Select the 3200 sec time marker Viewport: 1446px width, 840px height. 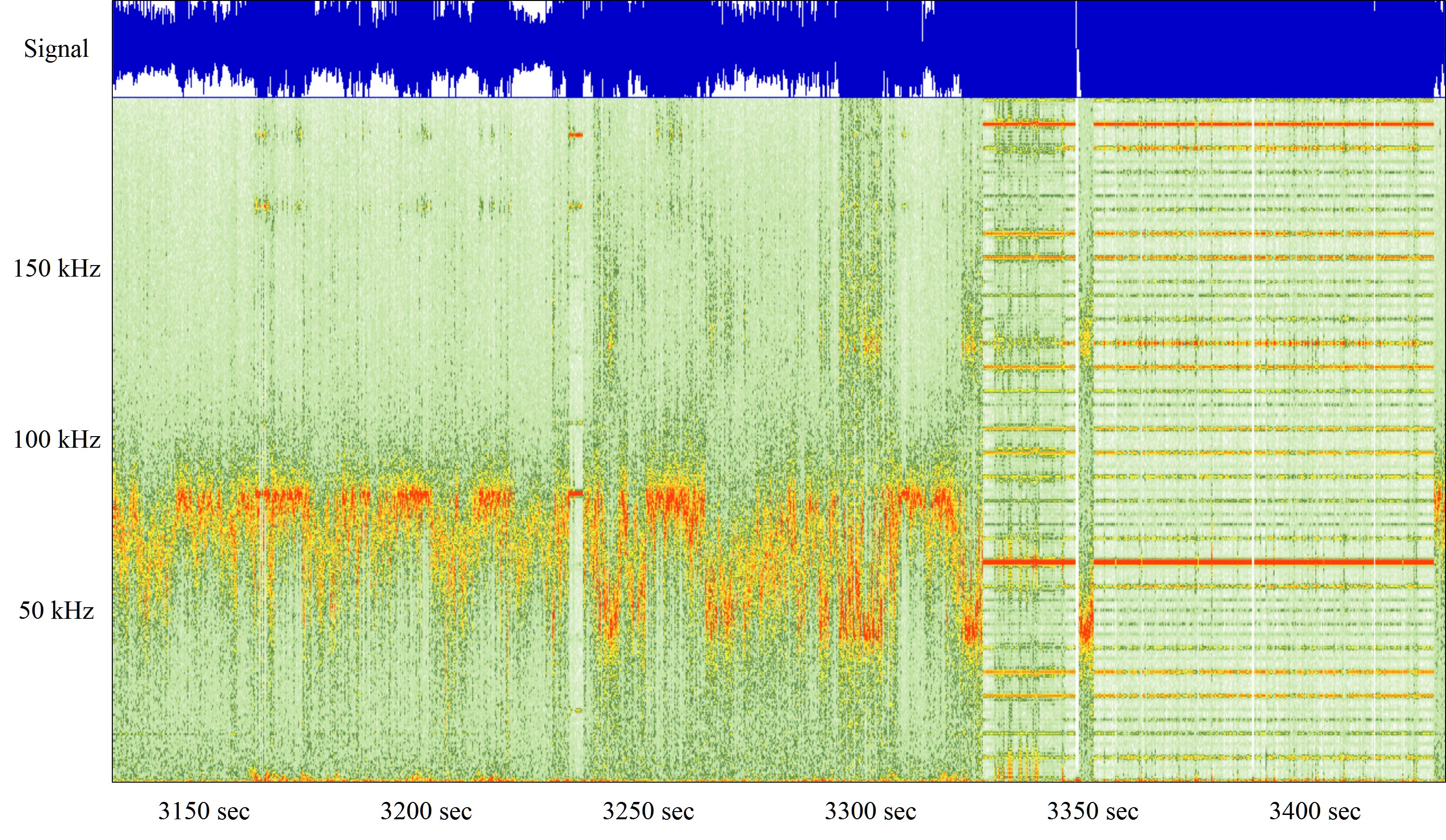pos(426,811)
